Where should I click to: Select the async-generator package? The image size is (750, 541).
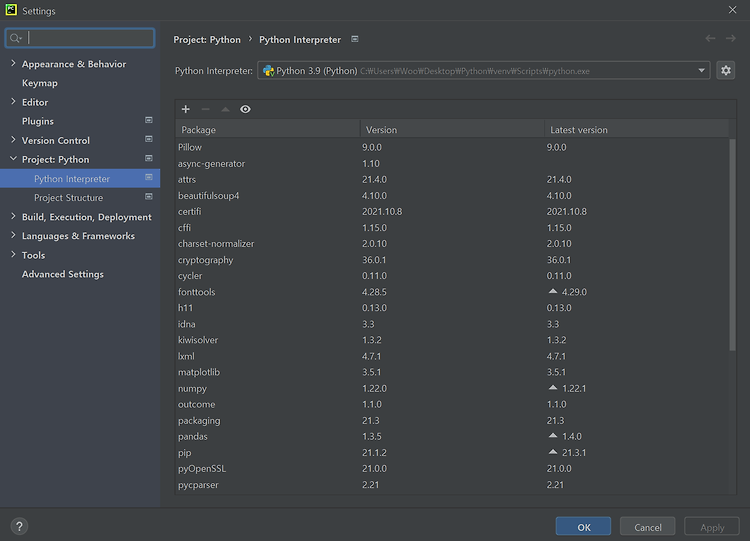[452, 164]
